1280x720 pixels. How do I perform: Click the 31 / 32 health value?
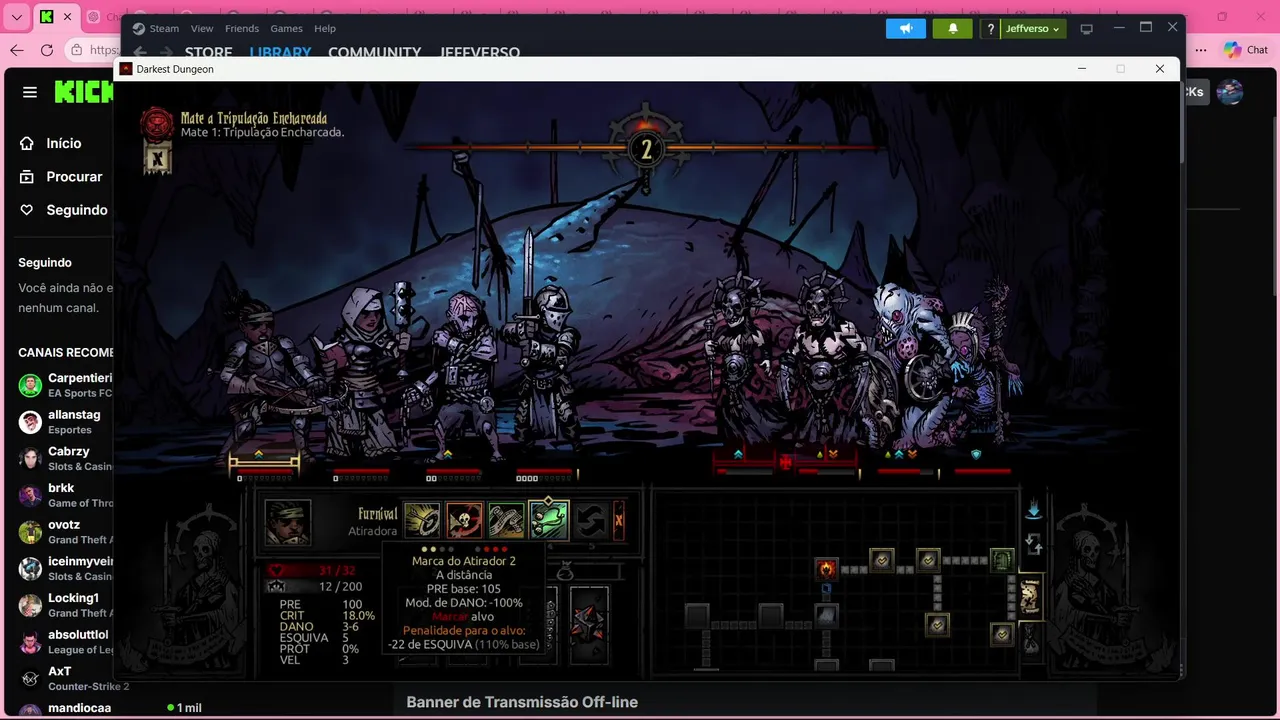click(339, 571)
